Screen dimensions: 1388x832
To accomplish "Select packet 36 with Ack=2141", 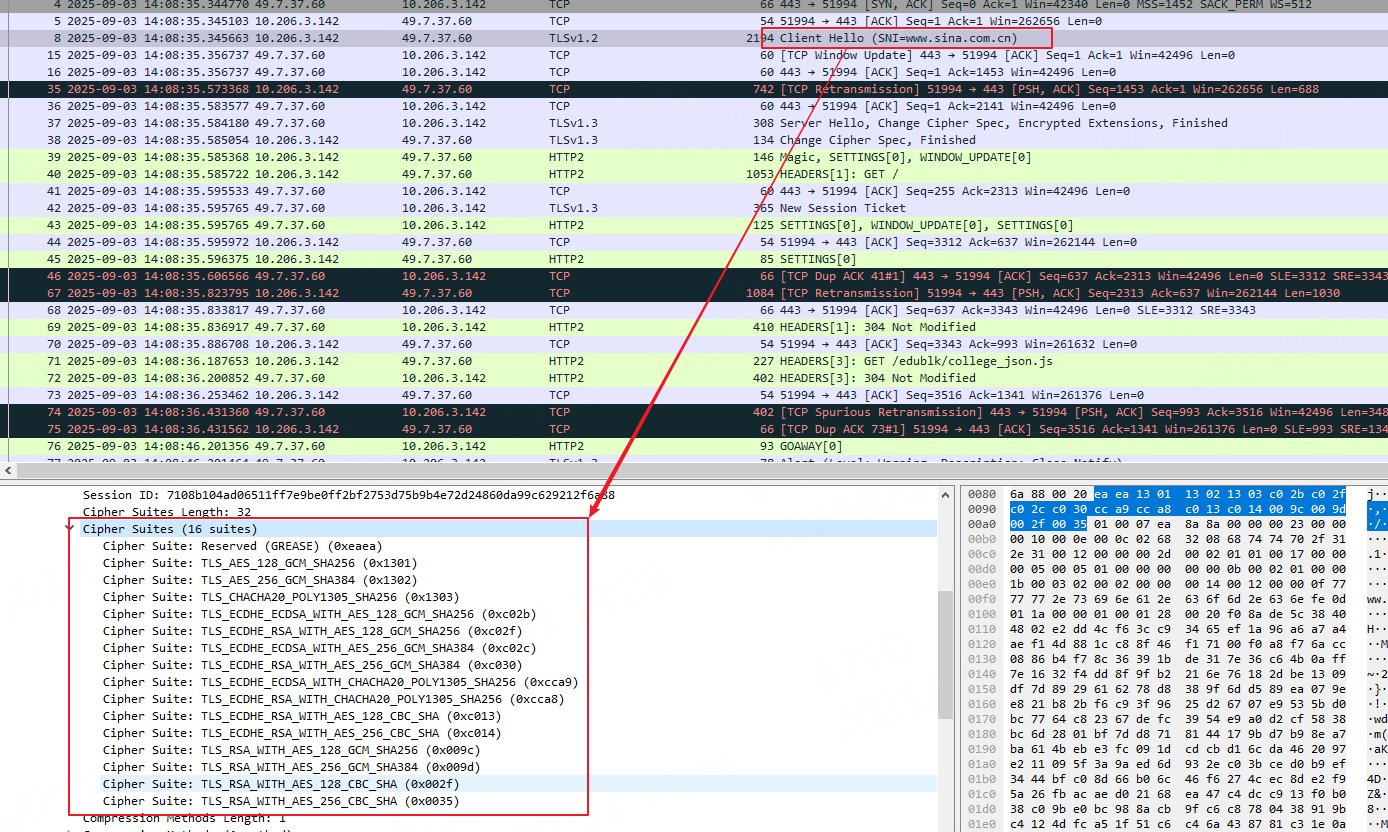I will 694,106.
